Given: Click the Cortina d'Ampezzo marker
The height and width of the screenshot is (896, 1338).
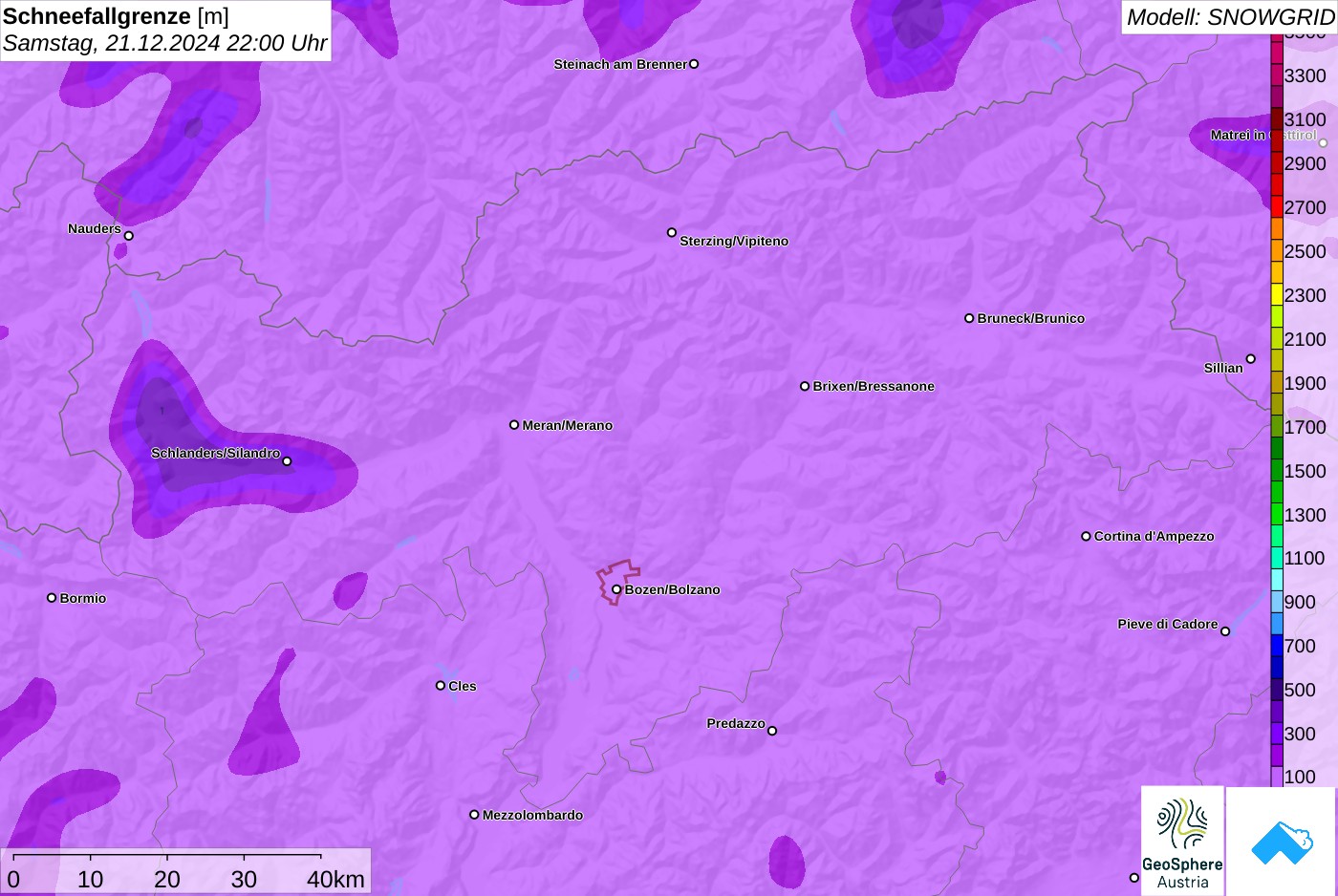Looking at the screenshot, I should click(1086, 536).
